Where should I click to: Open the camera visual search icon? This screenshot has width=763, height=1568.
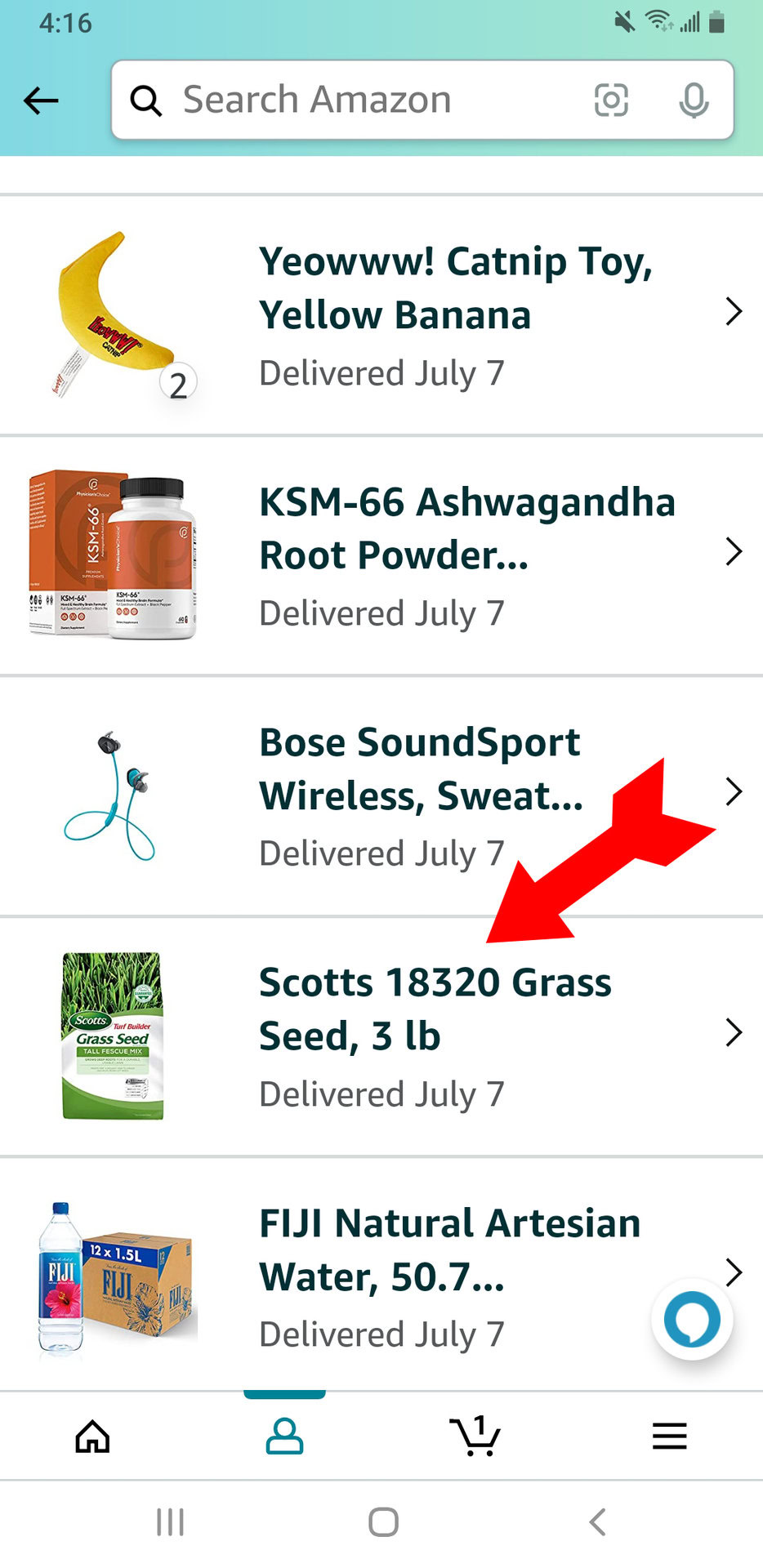pos(611,100)
